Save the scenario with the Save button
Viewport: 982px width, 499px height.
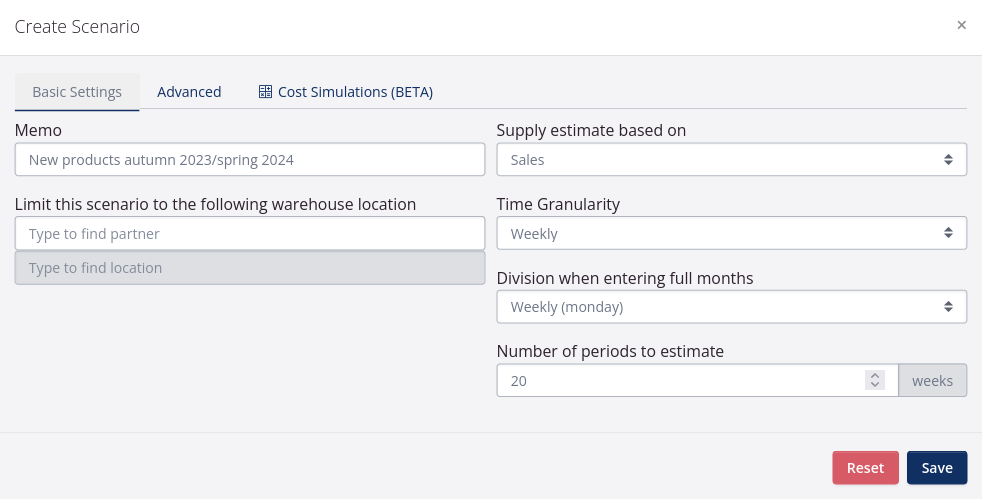[936, 468]
